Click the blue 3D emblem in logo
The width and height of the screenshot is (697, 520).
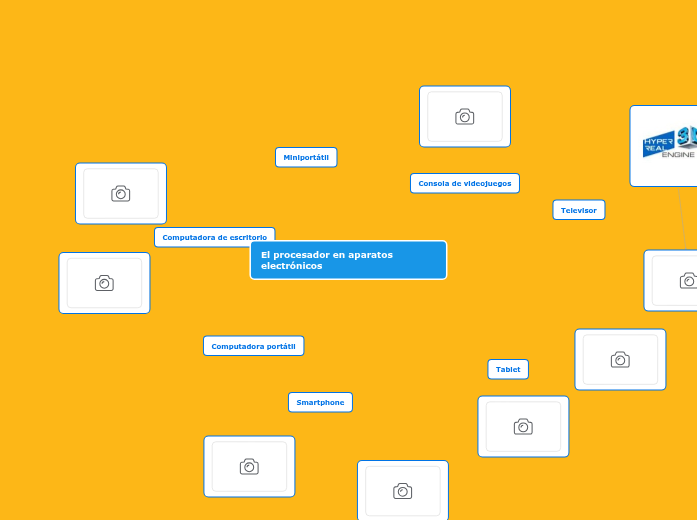[687, 135]
